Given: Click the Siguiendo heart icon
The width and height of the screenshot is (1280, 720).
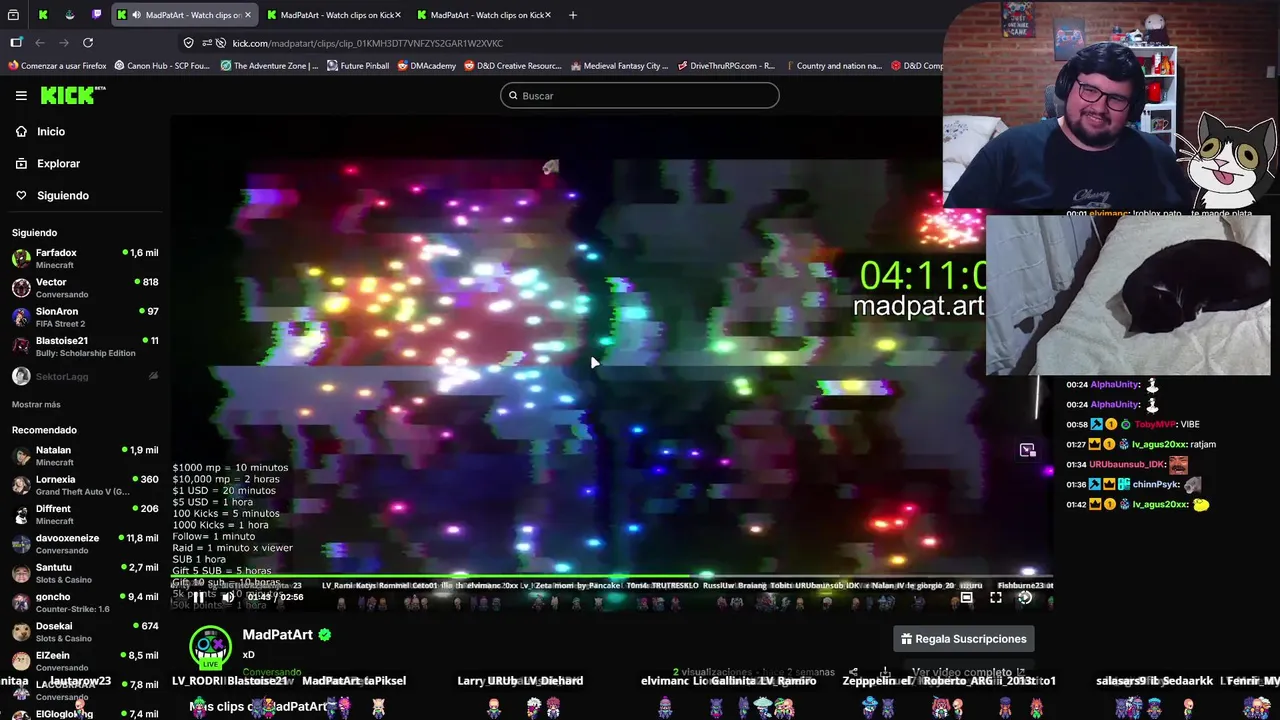Looking at the screenshot, I should 21,195.
